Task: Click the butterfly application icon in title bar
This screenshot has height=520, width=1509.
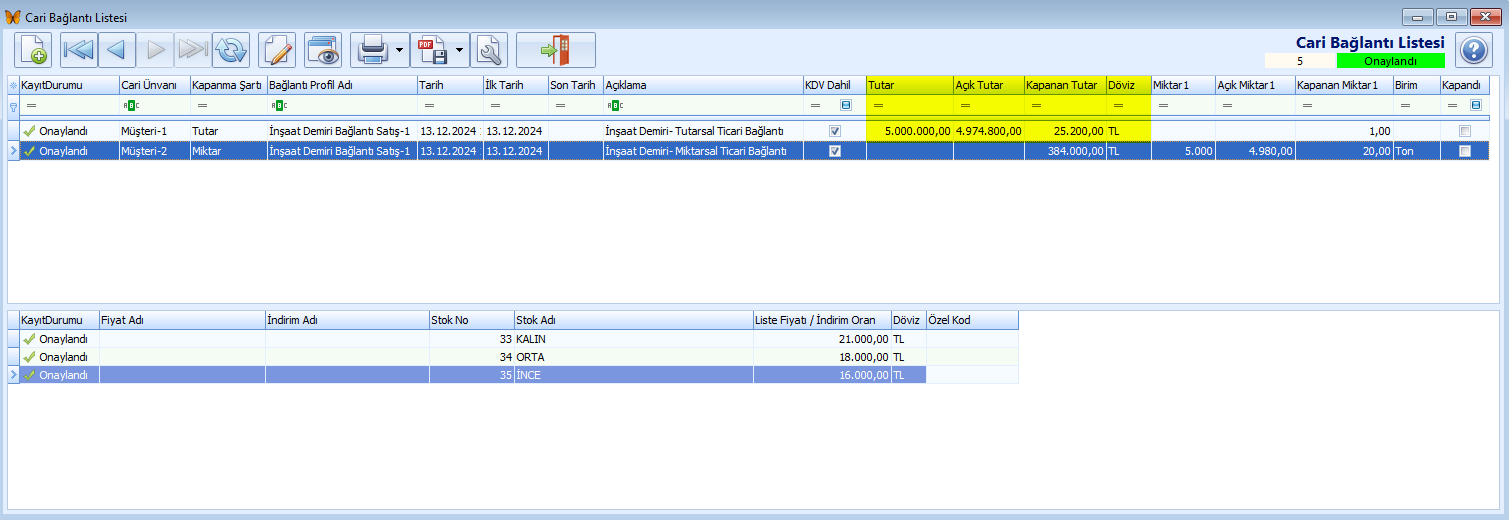Action: click(x=13, y=18)
